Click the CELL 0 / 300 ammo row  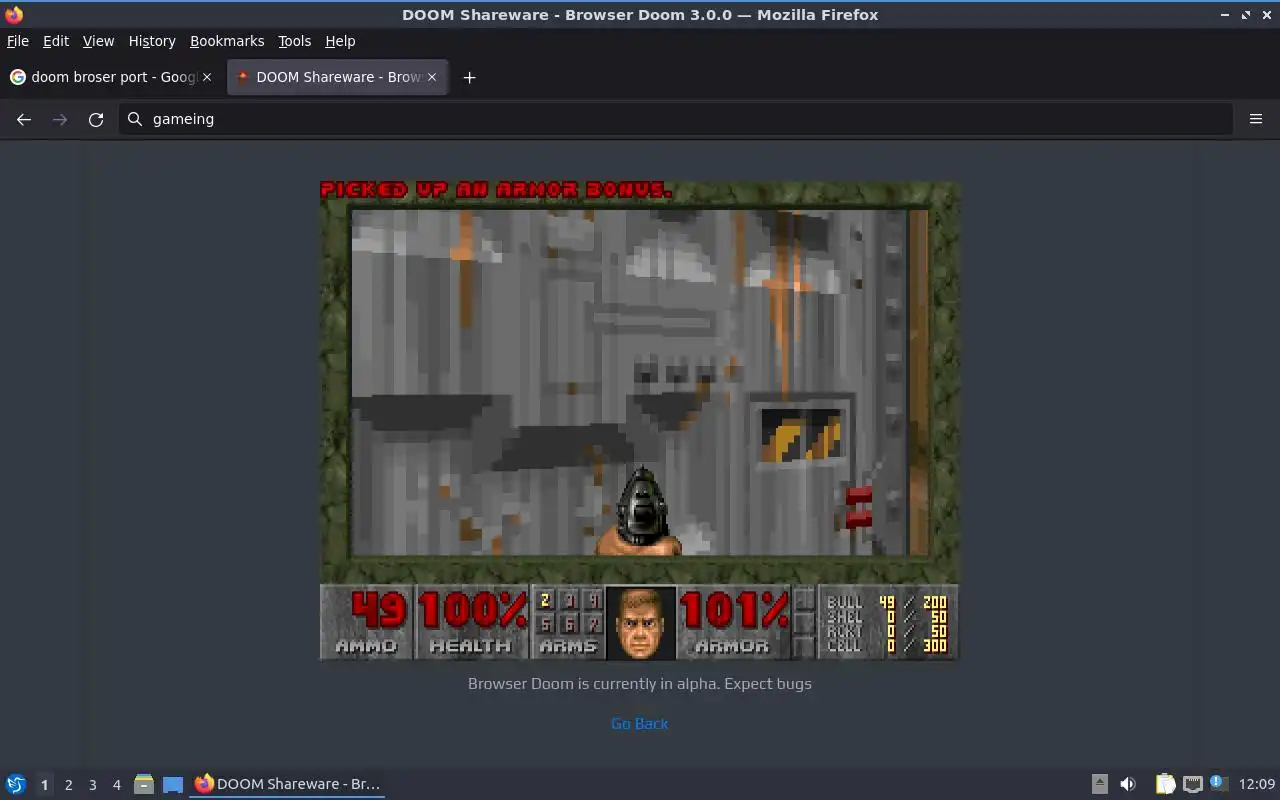pyautogui.click(x=886, y=646)
